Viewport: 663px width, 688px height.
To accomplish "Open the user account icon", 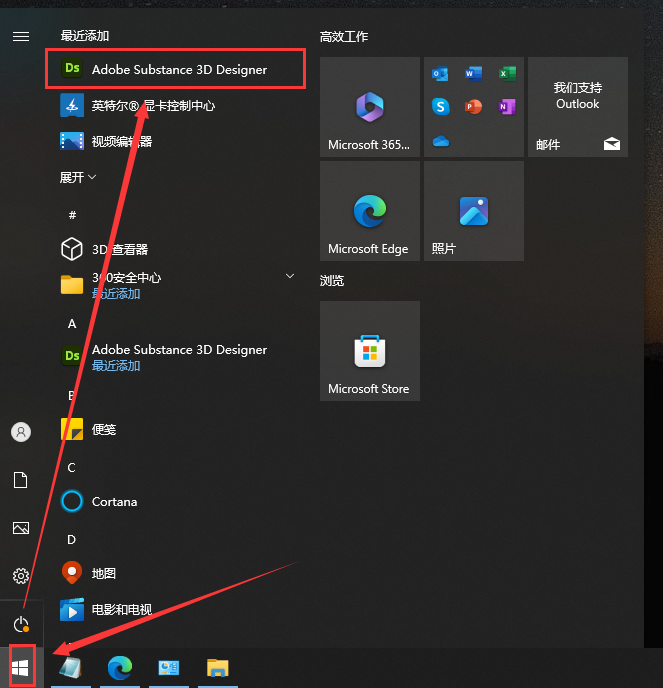I will click(21, 432).
